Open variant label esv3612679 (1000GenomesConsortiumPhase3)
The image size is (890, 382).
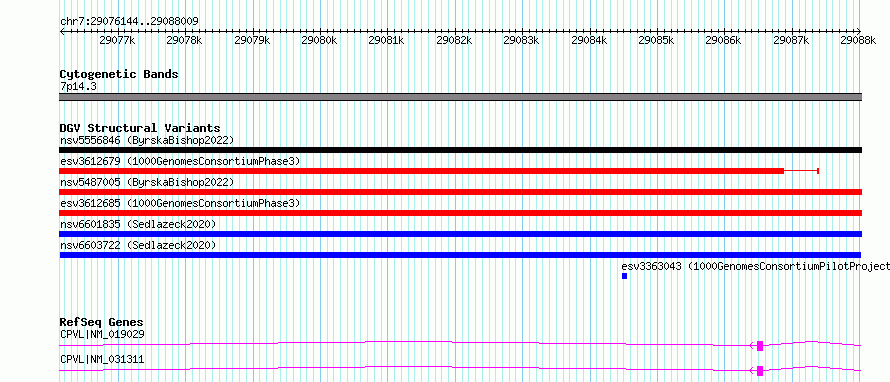pyautogui.click(x=180, y=161)
